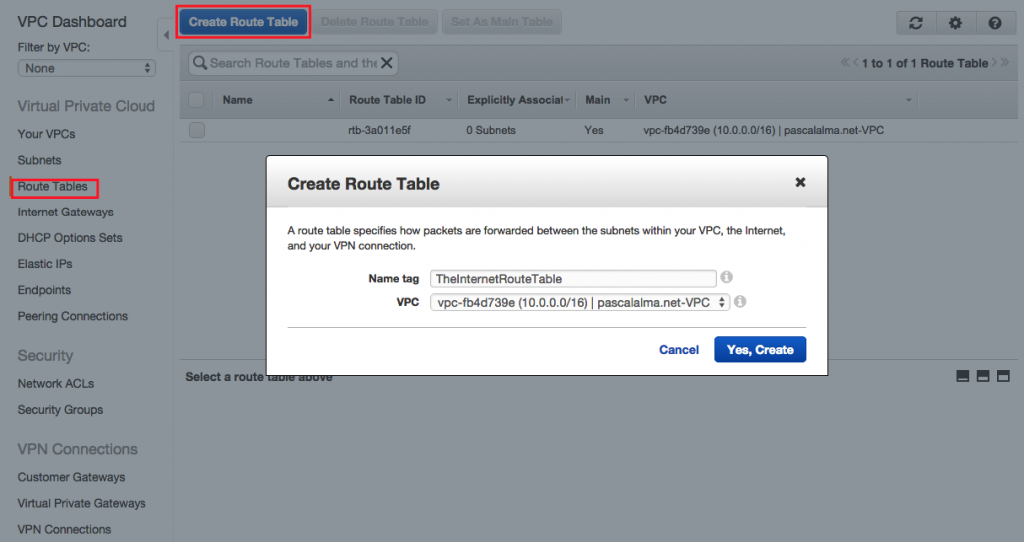Toggle the select-all checkbox in table header
The width and height of the screenshot is (1024, 542).
tap(196, 100)
